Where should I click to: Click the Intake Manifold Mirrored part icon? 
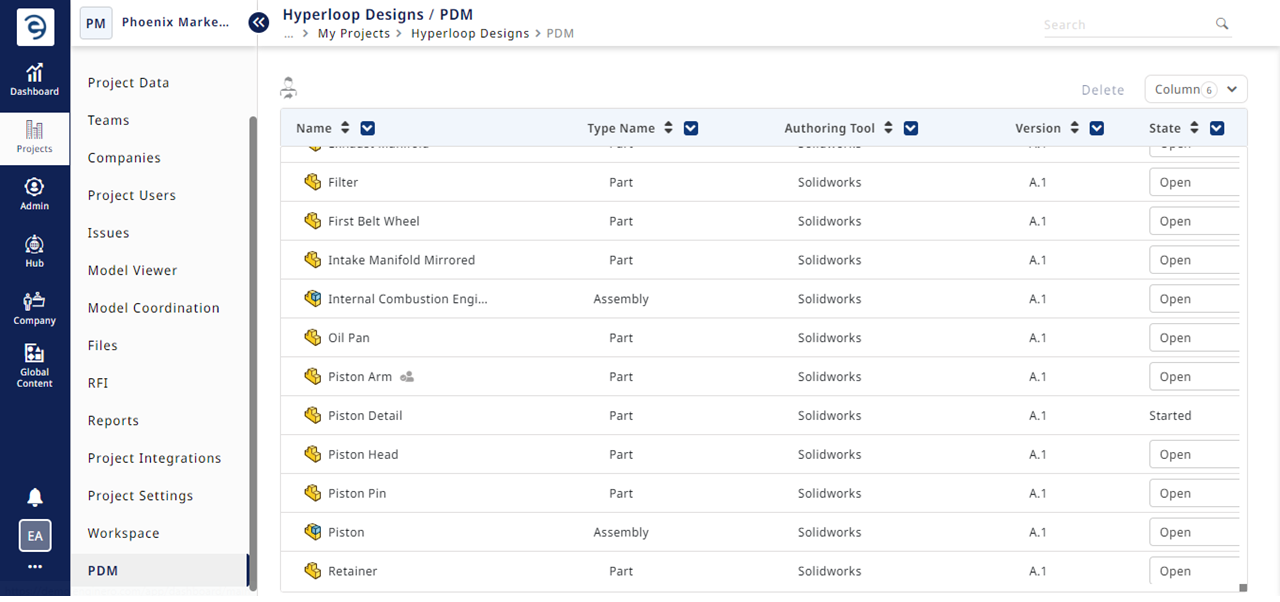[x=313, y=260]
